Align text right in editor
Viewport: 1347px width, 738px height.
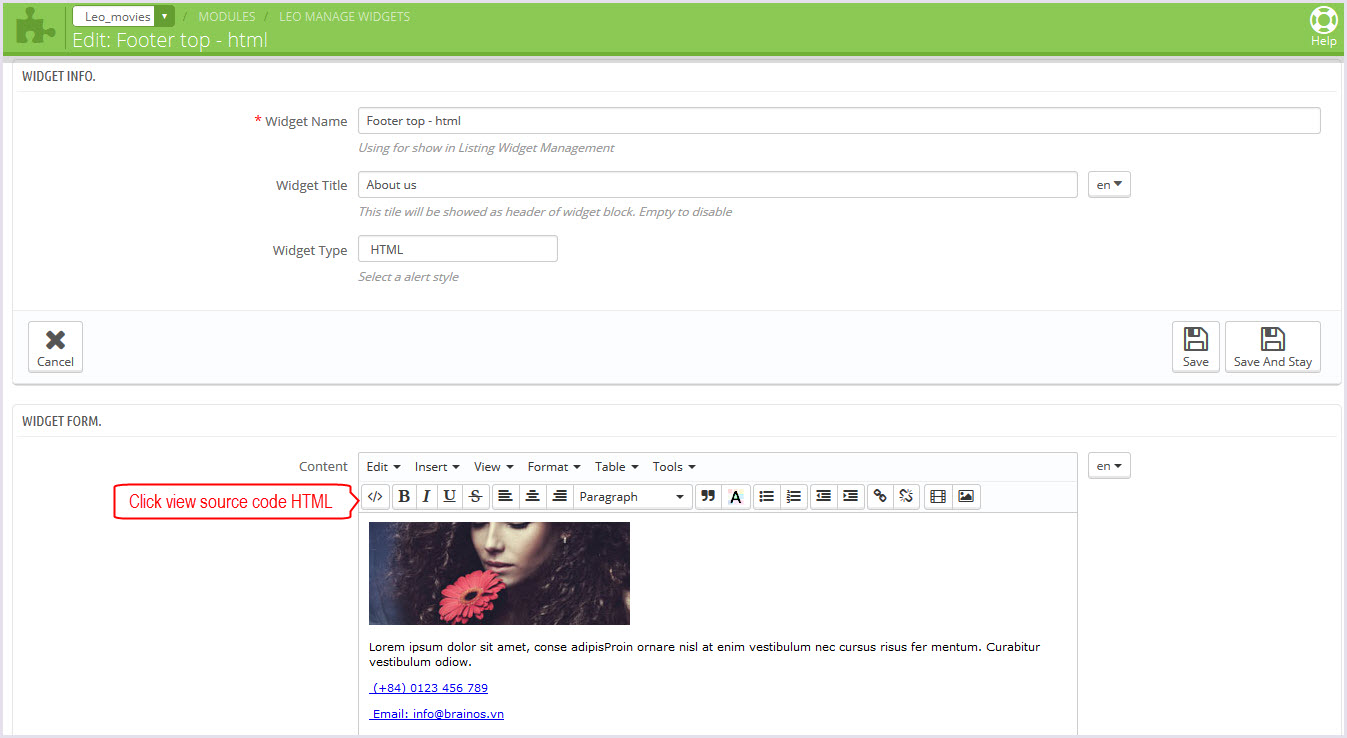pyautogui.click(x=560, y=497)
